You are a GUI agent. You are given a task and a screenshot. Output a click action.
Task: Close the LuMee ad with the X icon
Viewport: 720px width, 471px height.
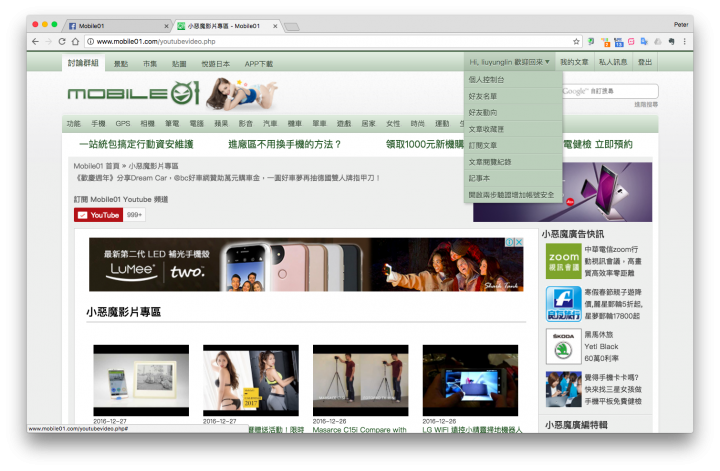point(519,242)
